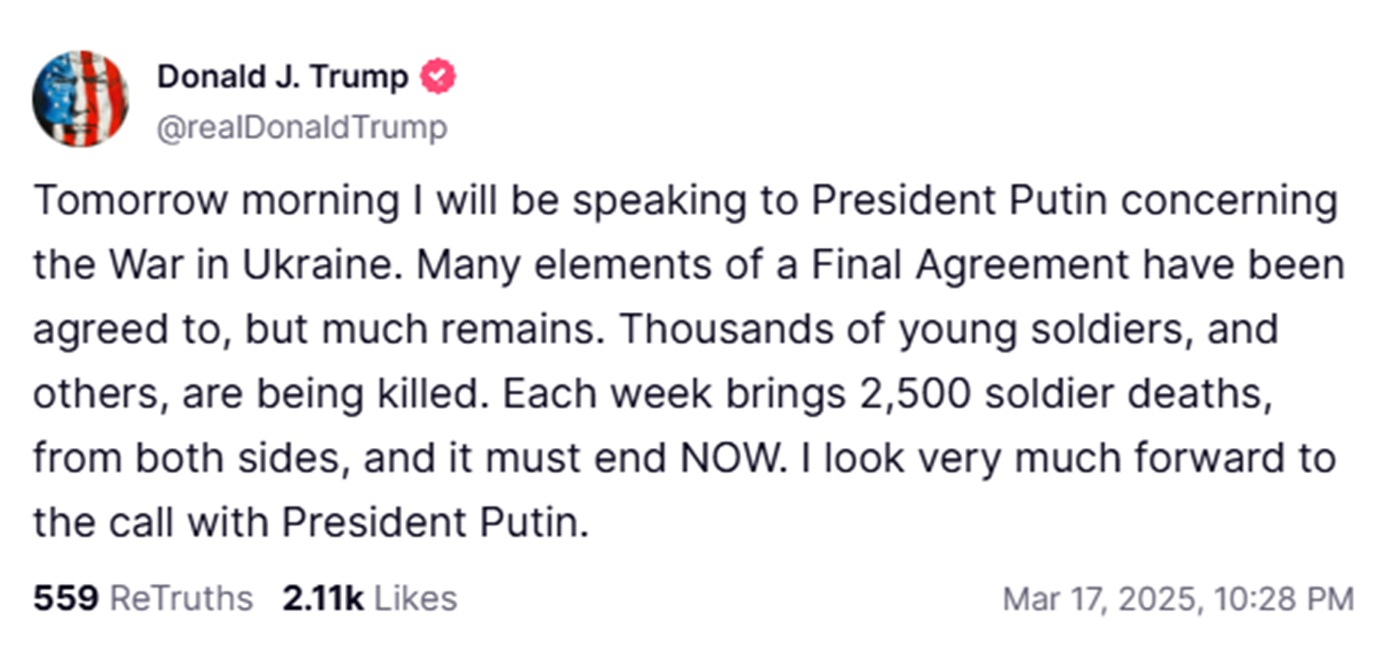The width and height of the screenshot is (1390, 647).
Task: Click the ReTruths label
Action: pyautogui.click(x=180, y=598)
